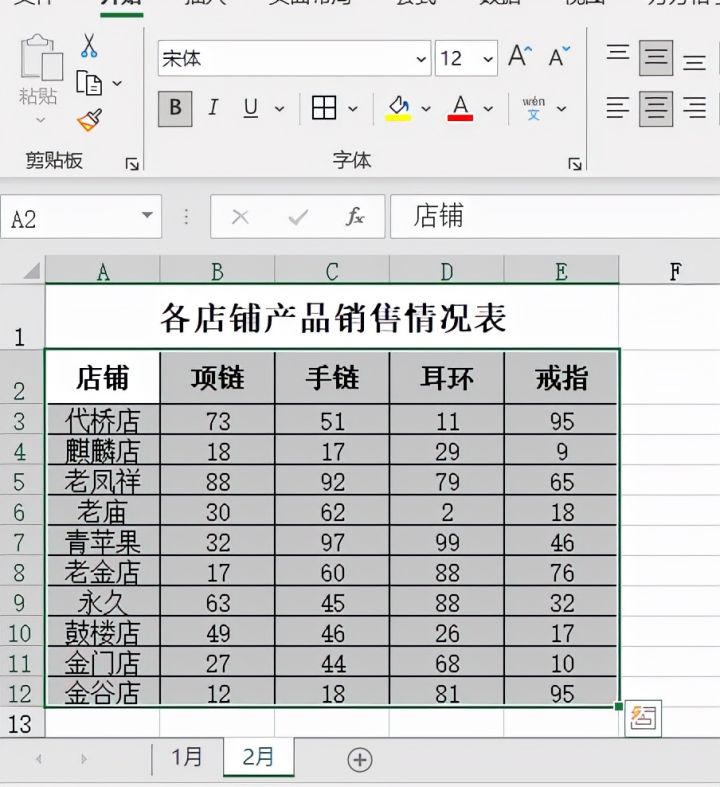This screenshot has height=787, width=720.
Task: Expand the Copy options arrow
Action: click(117, 83)
